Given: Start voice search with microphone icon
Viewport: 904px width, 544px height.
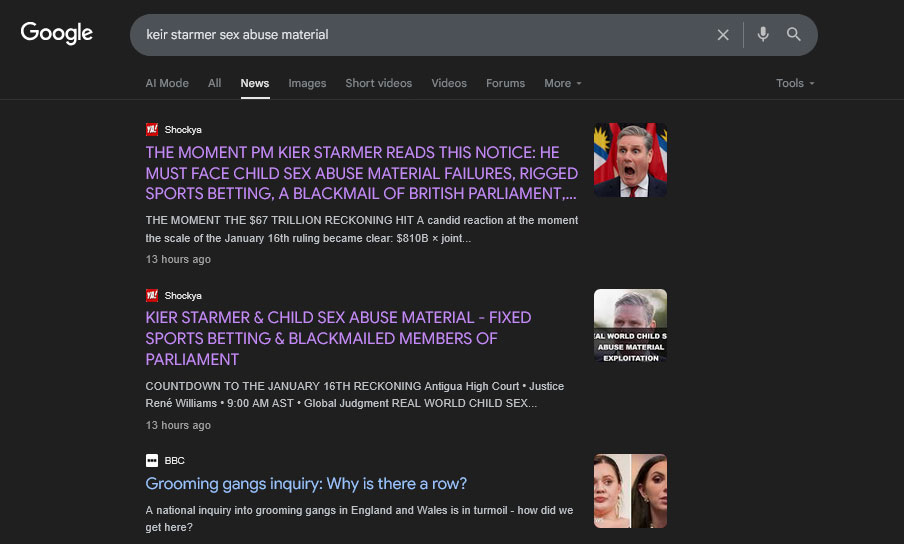Looking at the screenshot, I should (763, 35).
